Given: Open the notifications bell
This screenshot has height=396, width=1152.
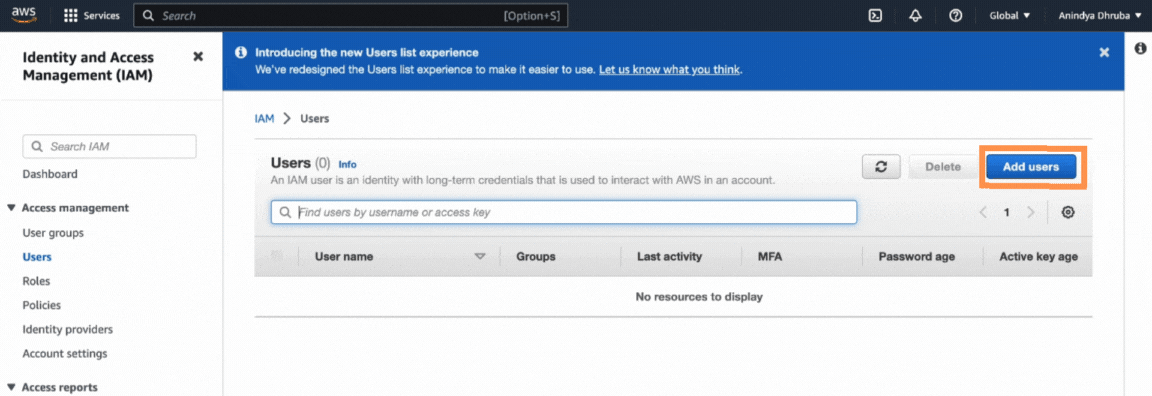Looking at the screenshot, I should [915, 15].
